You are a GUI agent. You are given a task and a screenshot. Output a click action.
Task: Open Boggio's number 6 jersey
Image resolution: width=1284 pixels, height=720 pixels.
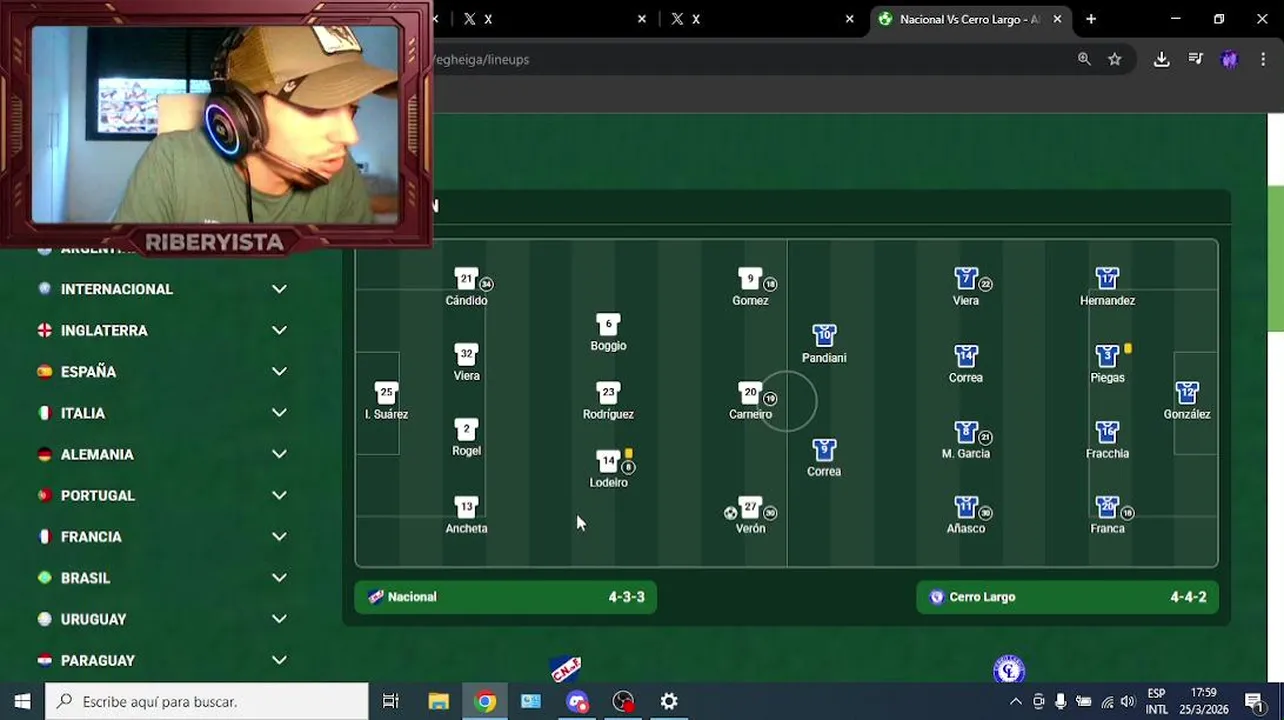608,325
